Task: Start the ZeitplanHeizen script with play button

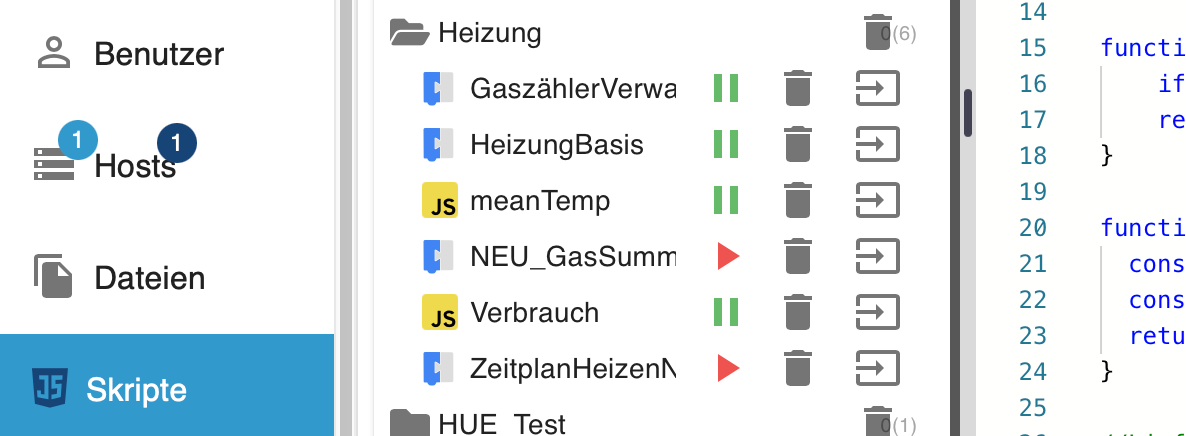Action: (x=728, y=369)
